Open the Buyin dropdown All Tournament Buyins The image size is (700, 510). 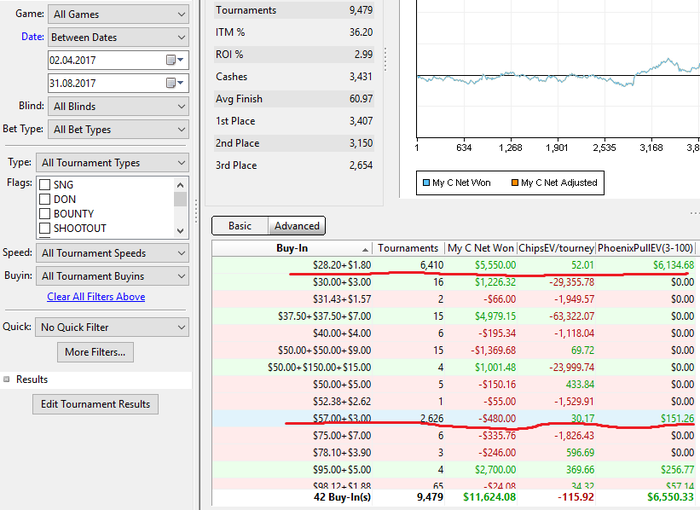pos(112,276)
